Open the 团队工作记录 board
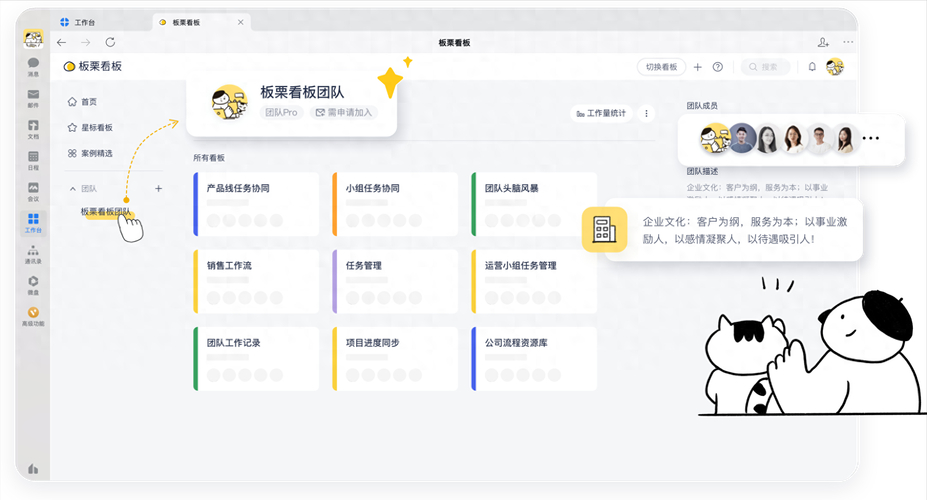The width and height of the screenshot is (927, 500). 256,359
